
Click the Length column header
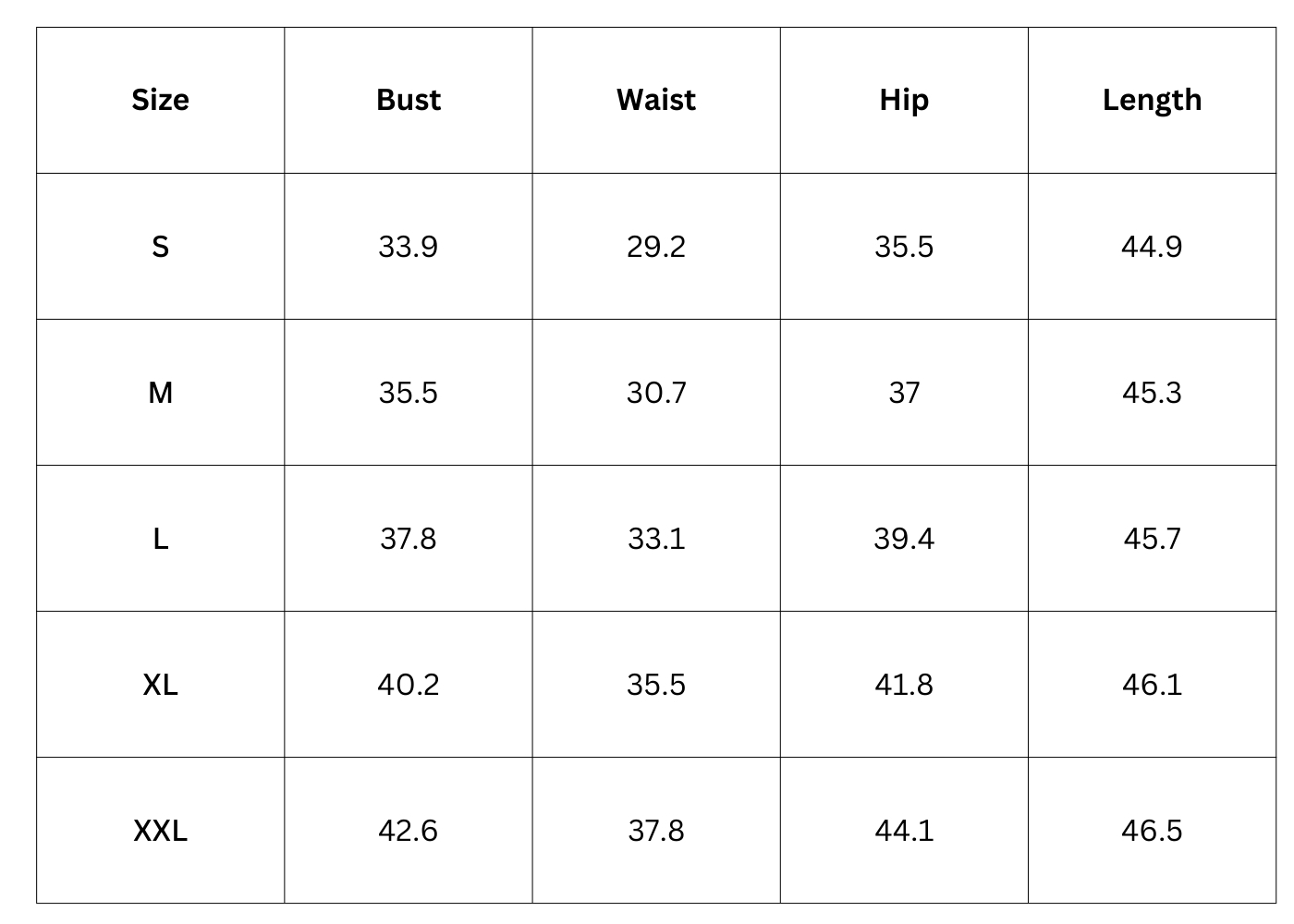(x=1152, y=100)
